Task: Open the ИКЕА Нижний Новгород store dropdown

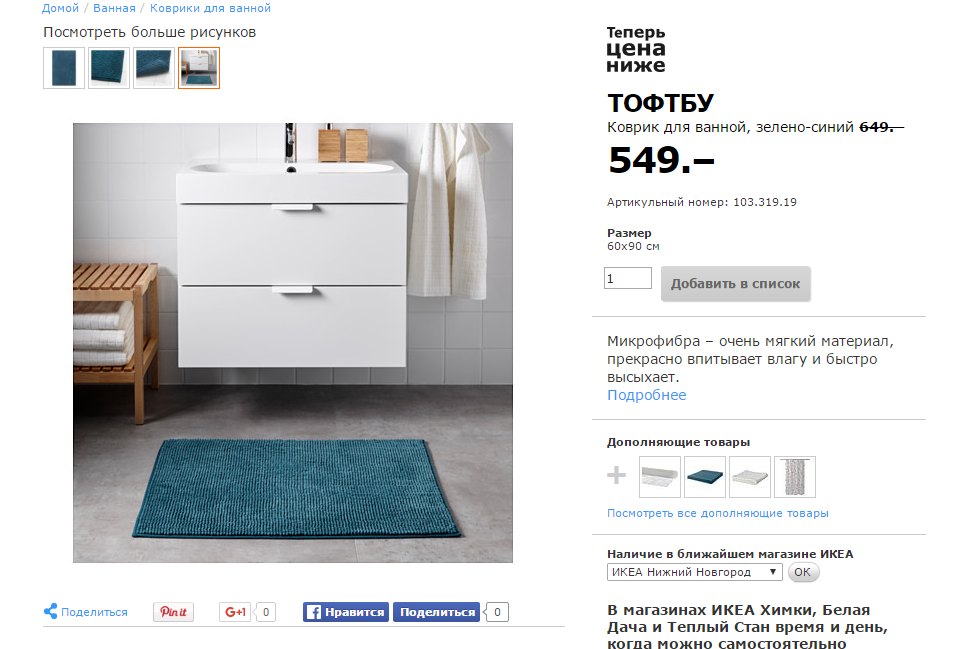Action: [x=695, y=572]
